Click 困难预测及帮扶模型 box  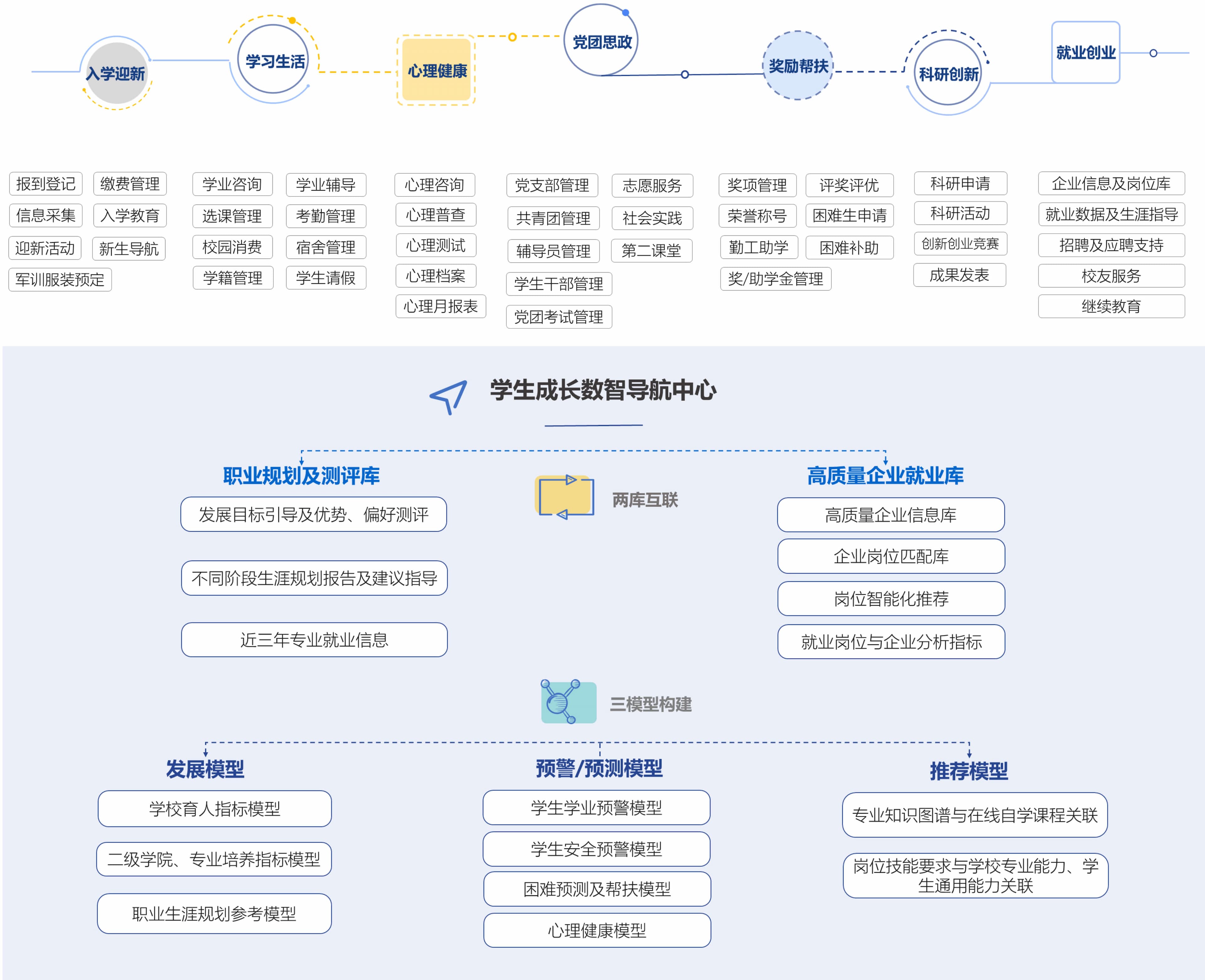(597, 889)
